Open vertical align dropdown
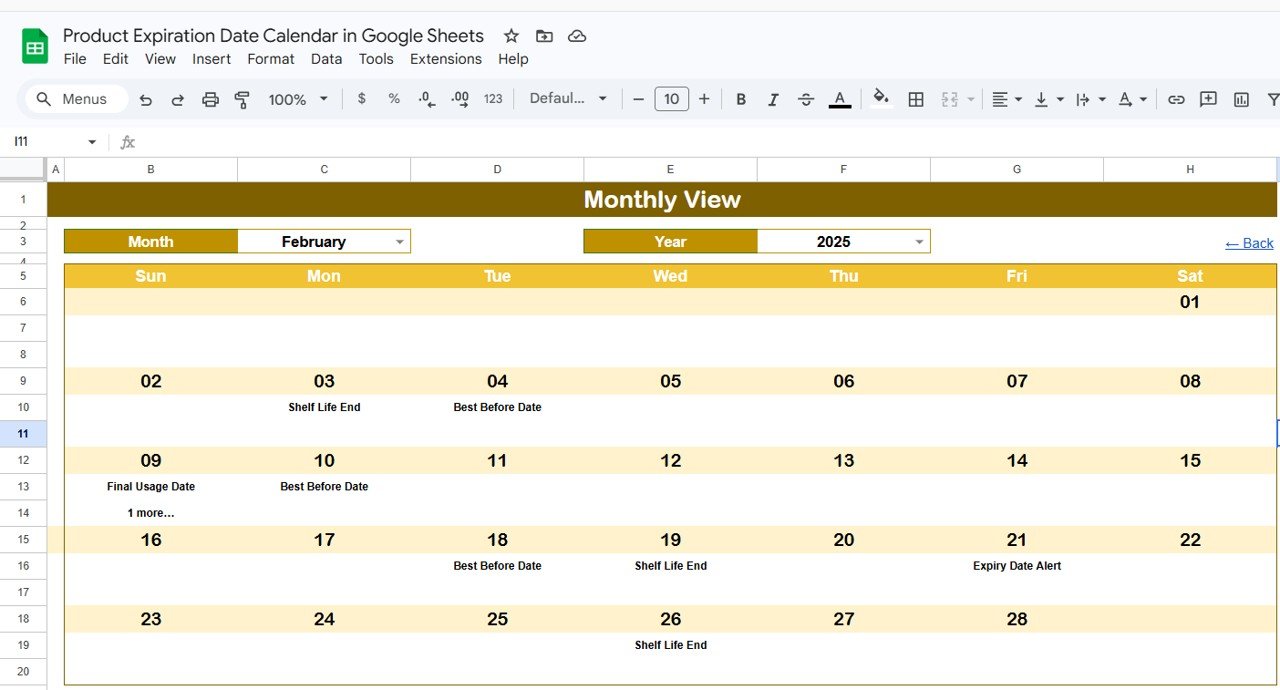 [x=1048, y=99]
